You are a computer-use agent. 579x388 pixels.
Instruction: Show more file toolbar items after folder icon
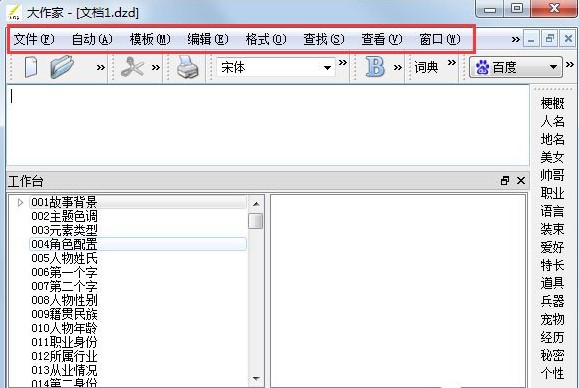point(100,68)
